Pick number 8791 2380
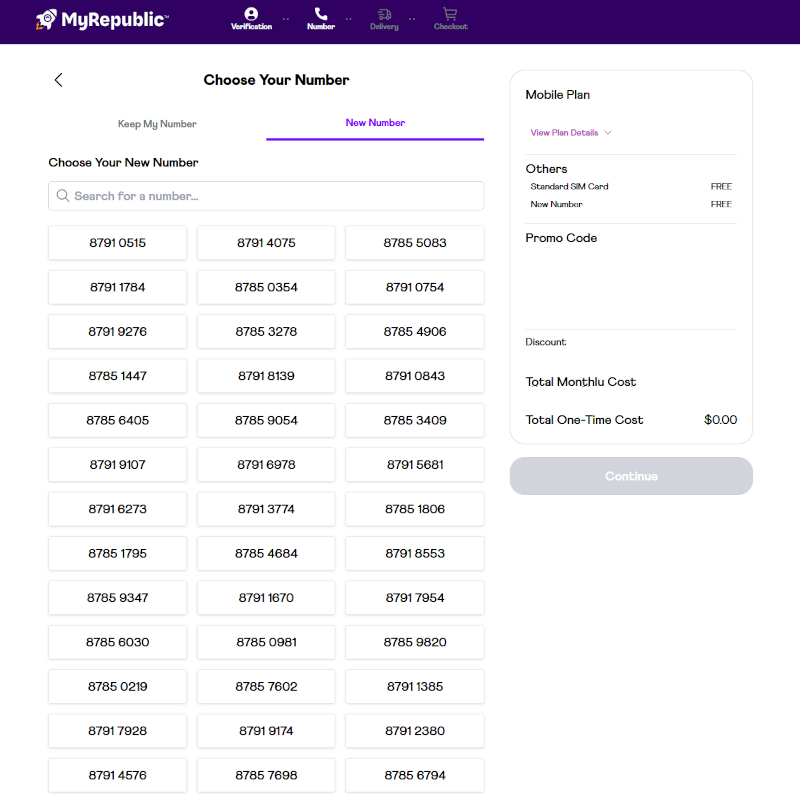Viewport: 800px width, 798px height. [x=415, y=731]
